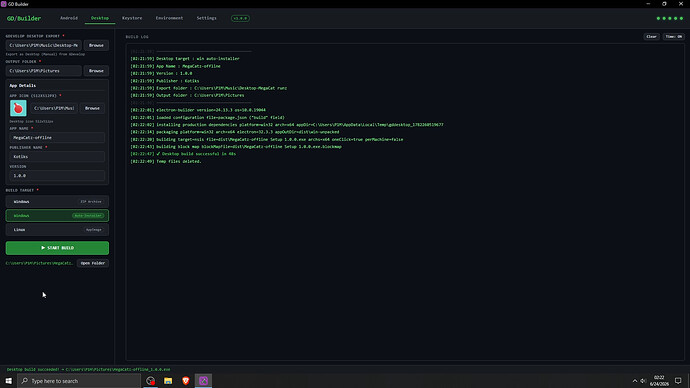Screen dimensions: 690x388
Task: Open File Explorer from the taskbar
Action: click(x=168, y=381)
